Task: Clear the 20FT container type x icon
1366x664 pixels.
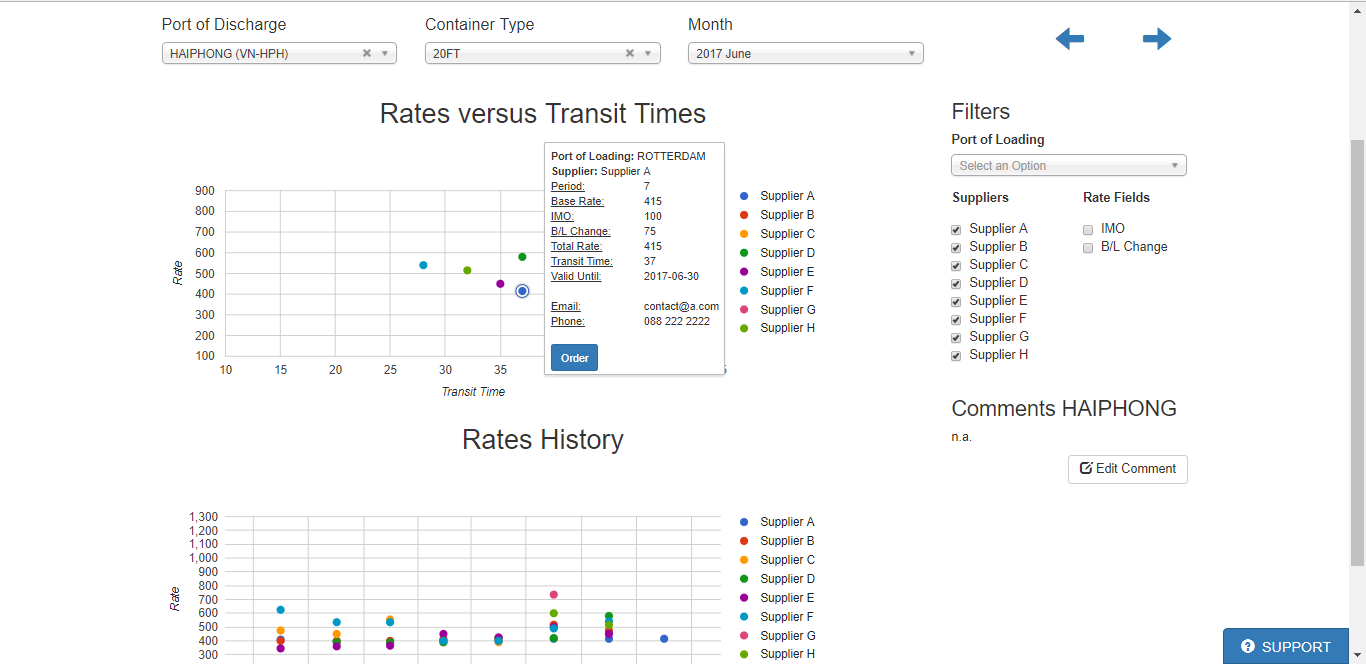Action: (630, 54)
